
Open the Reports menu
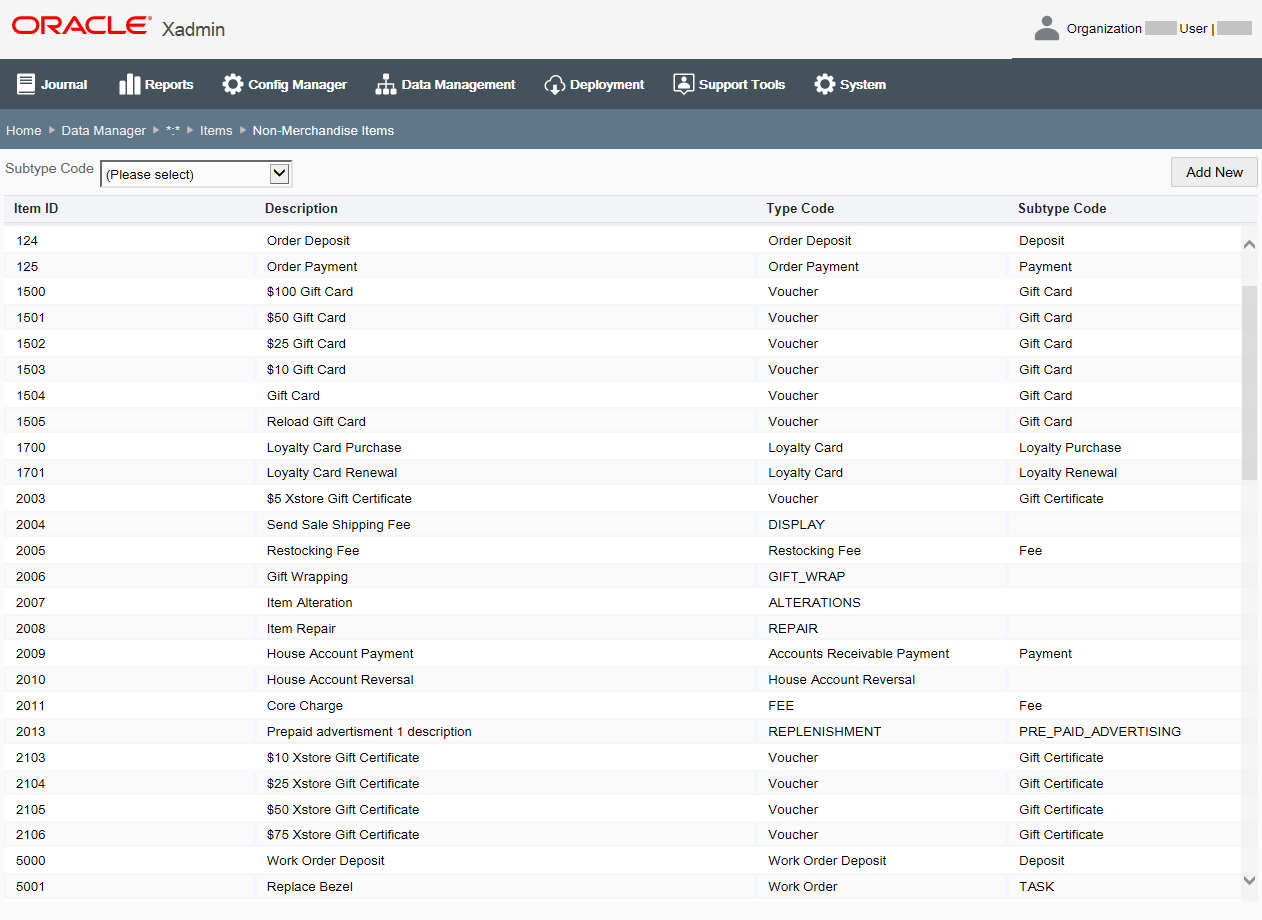[x=156, y=84]
